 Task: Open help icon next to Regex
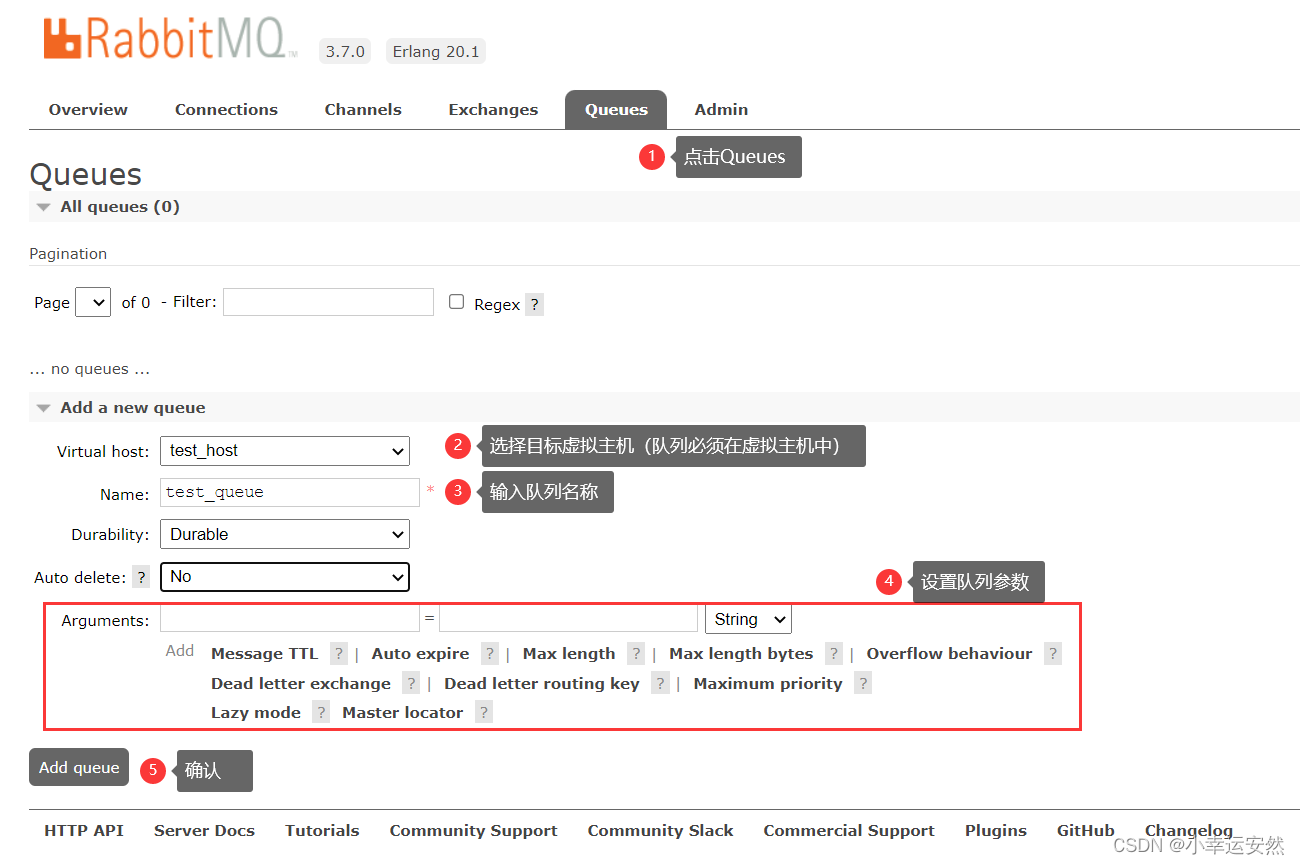(535, 305)
